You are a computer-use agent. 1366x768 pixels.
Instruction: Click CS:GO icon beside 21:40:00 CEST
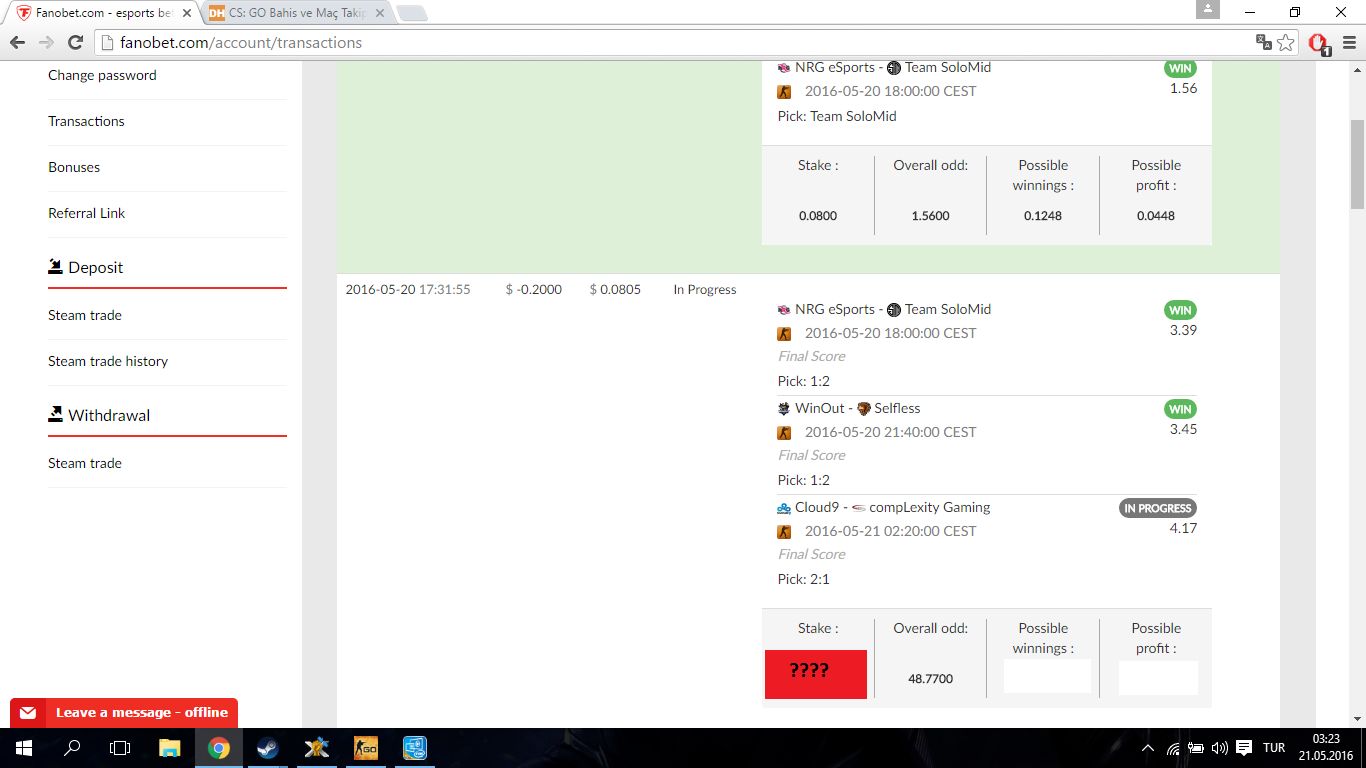click(785, 433)
